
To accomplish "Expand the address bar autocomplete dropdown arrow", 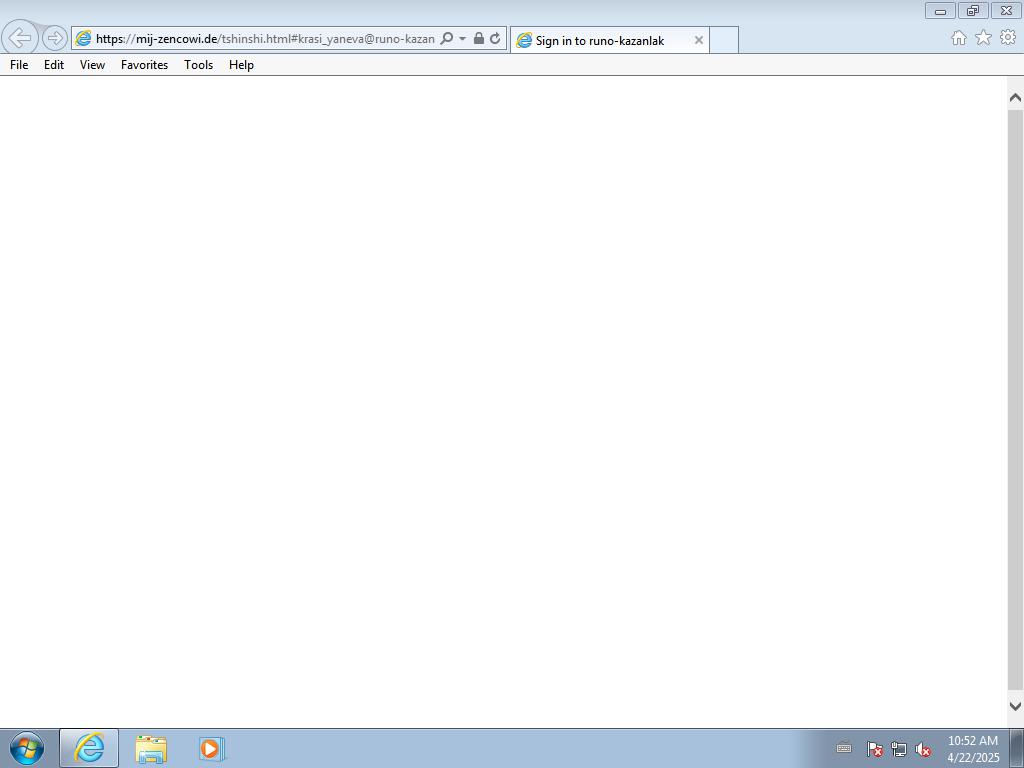I will (462, 39).
